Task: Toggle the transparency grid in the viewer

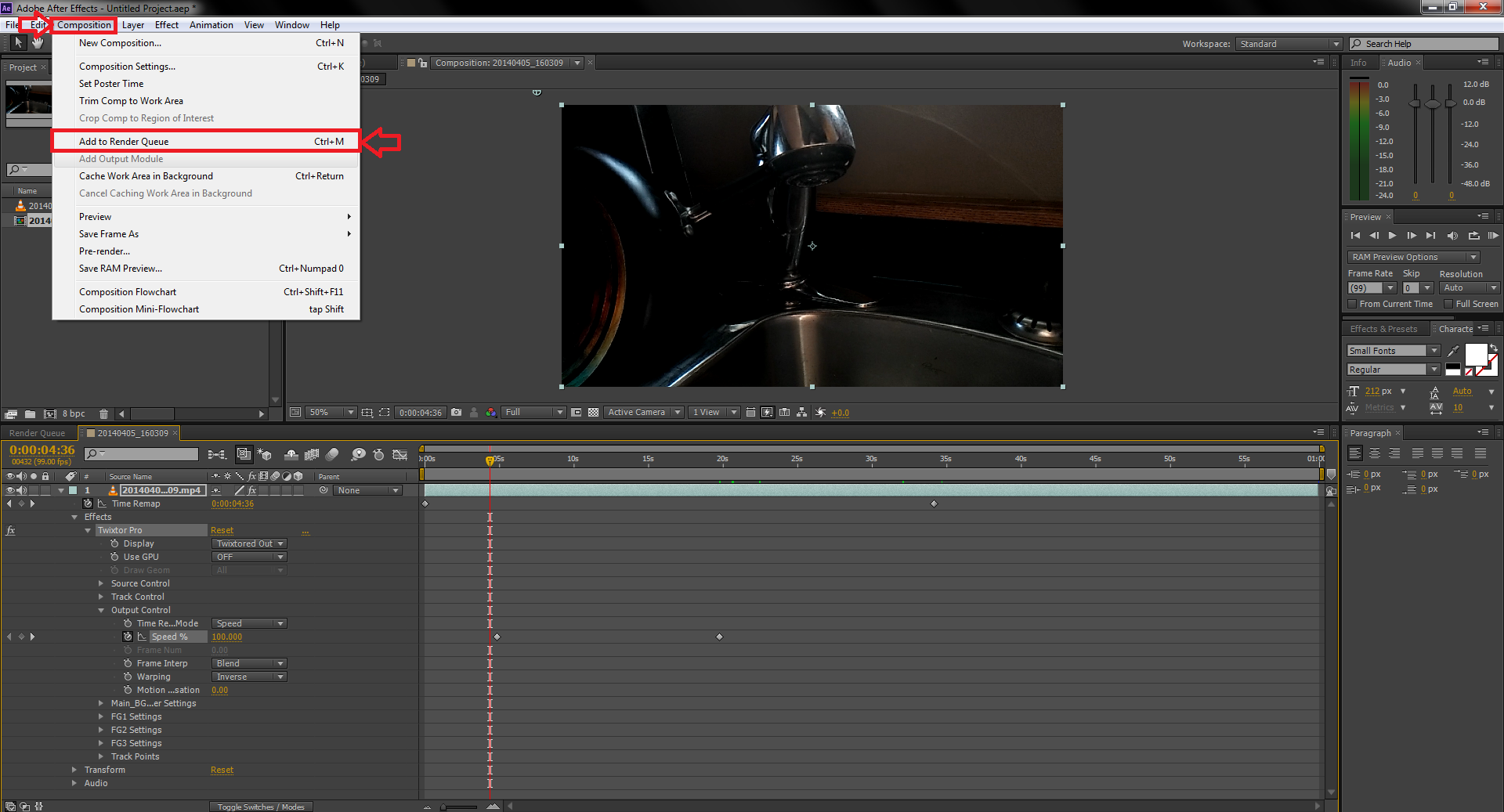Action: (x=594, y=413)
